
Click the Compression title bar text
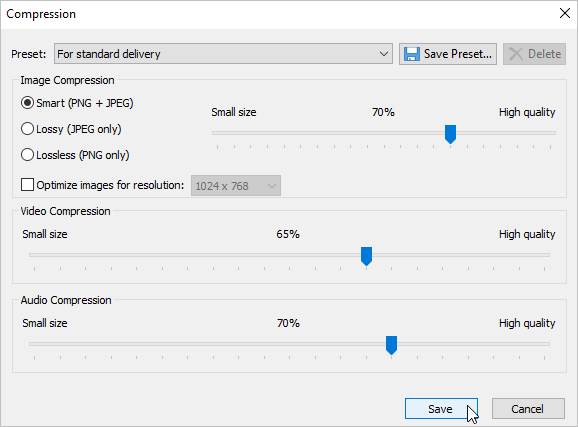click(x=41, y=14)
